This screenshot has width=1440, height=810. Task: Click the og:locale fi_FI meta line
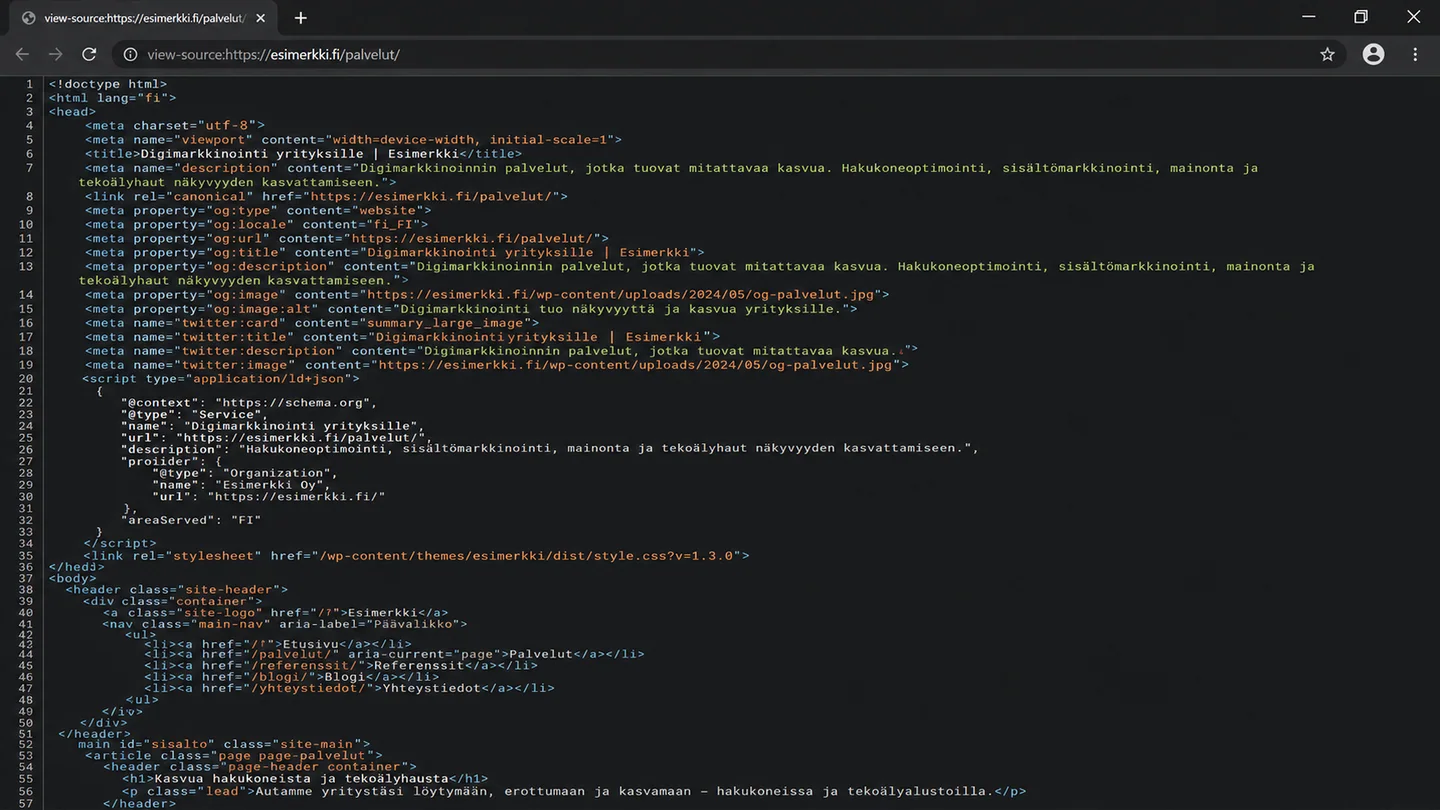pos(256,224)
